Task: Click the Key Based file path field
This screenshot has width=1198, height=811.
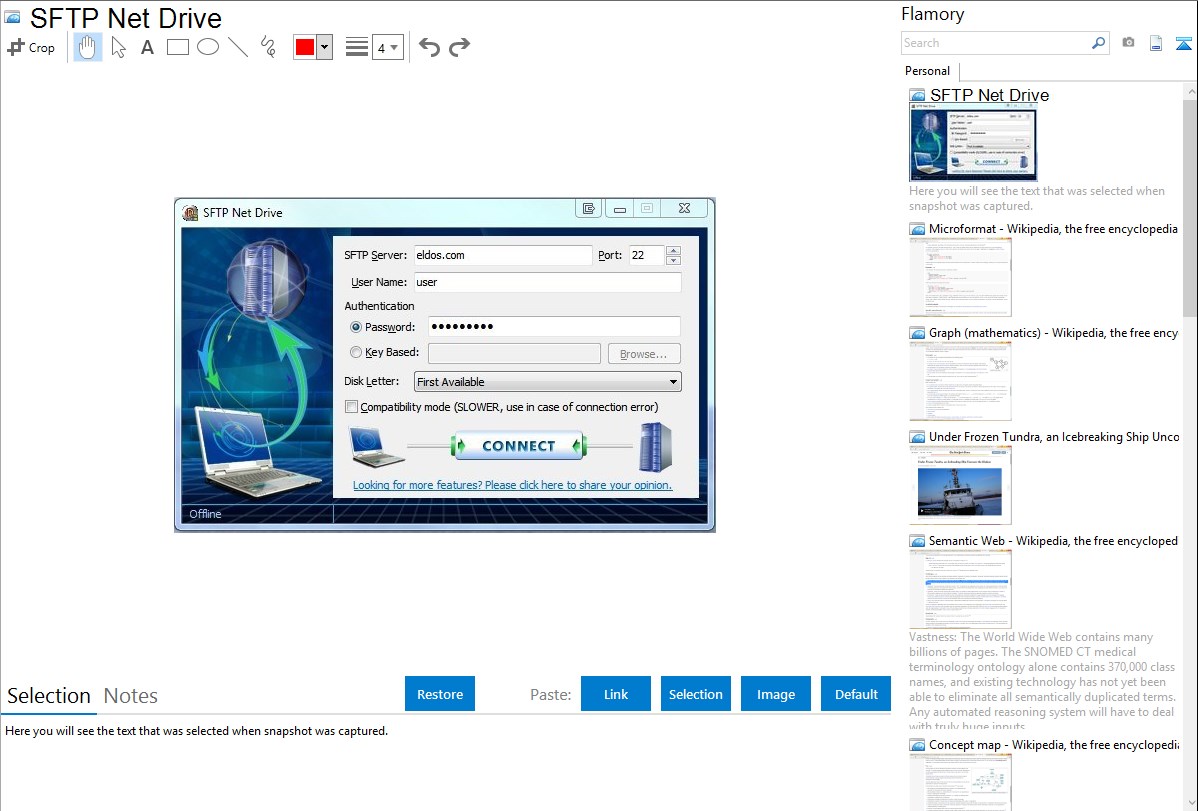Action: [514, 353]
